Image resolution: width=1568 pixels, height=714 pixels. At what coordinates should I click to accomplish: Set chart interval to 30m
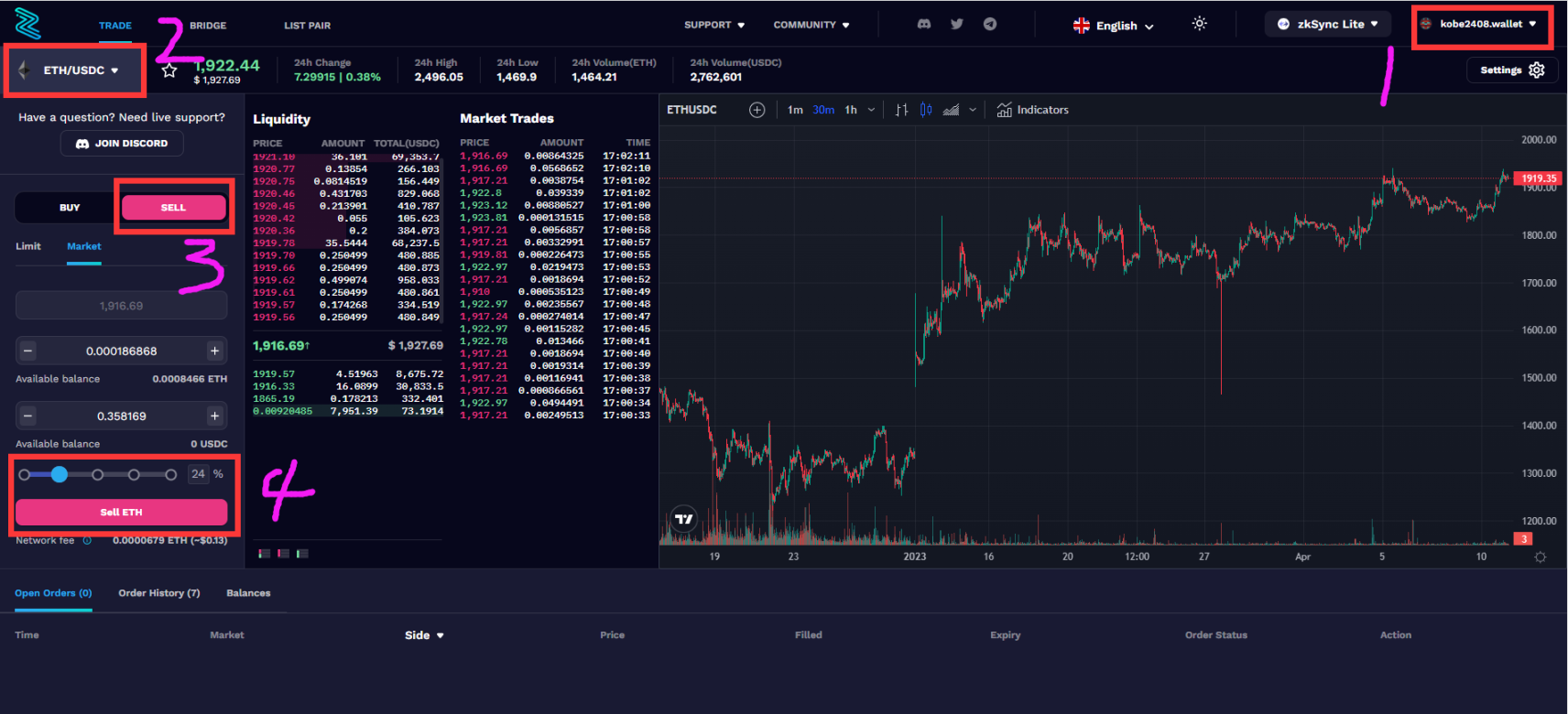click(823, 110)
